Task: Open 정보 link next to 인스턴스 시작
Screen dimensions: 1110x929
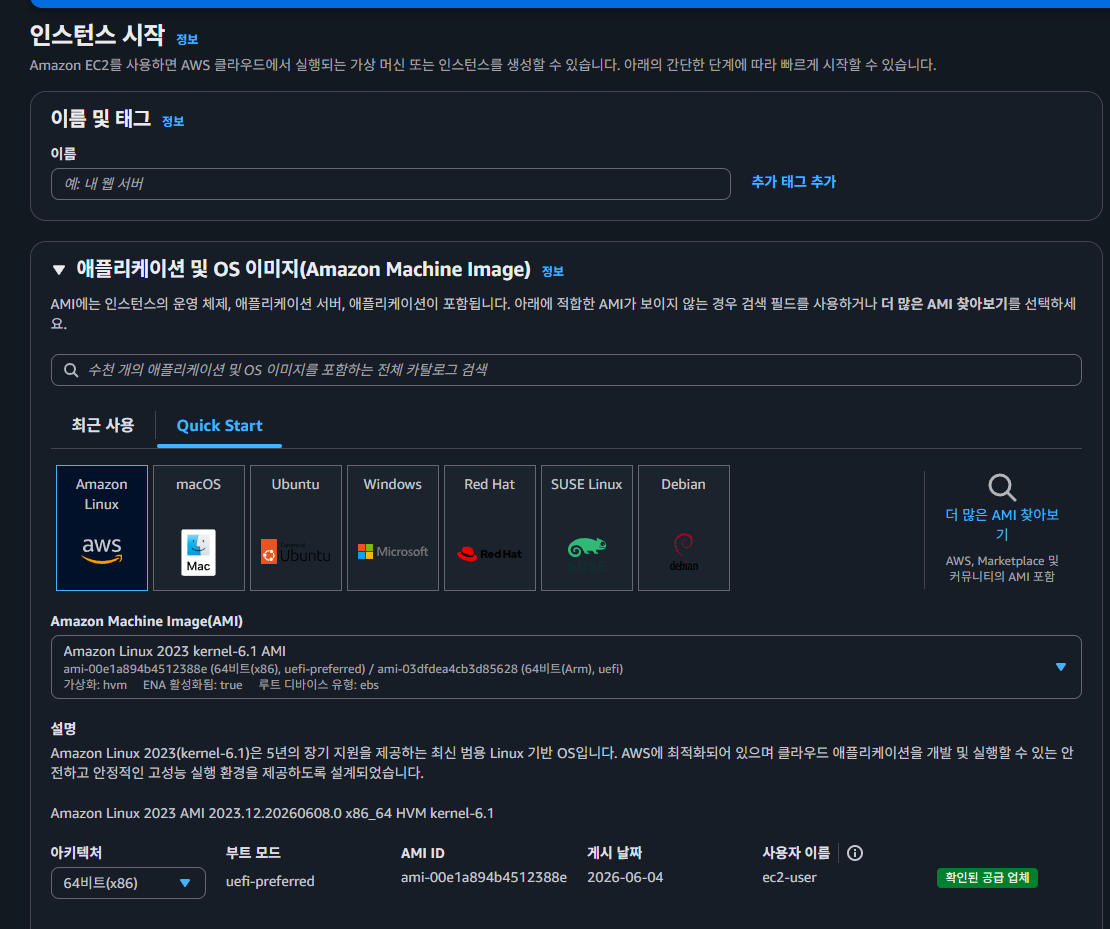Action: tap(187, 40)
